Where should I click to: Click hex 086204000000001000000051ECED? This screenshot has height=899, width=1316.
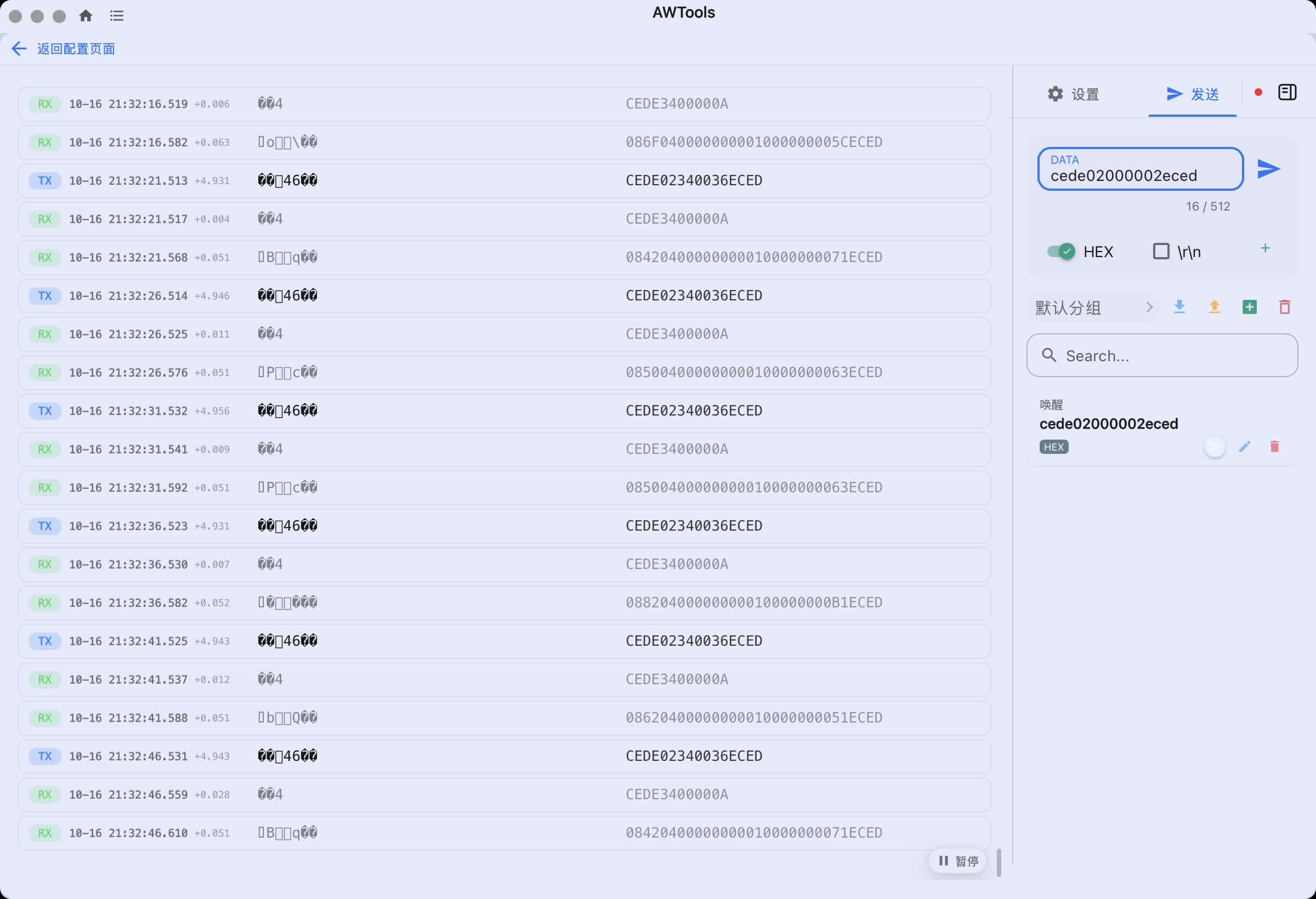(x=754, y=717)
